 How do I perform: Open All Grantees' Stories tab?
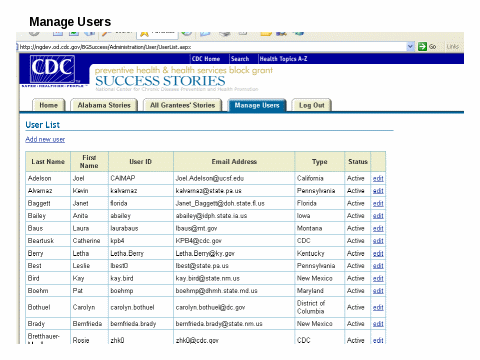coord(182,105)
